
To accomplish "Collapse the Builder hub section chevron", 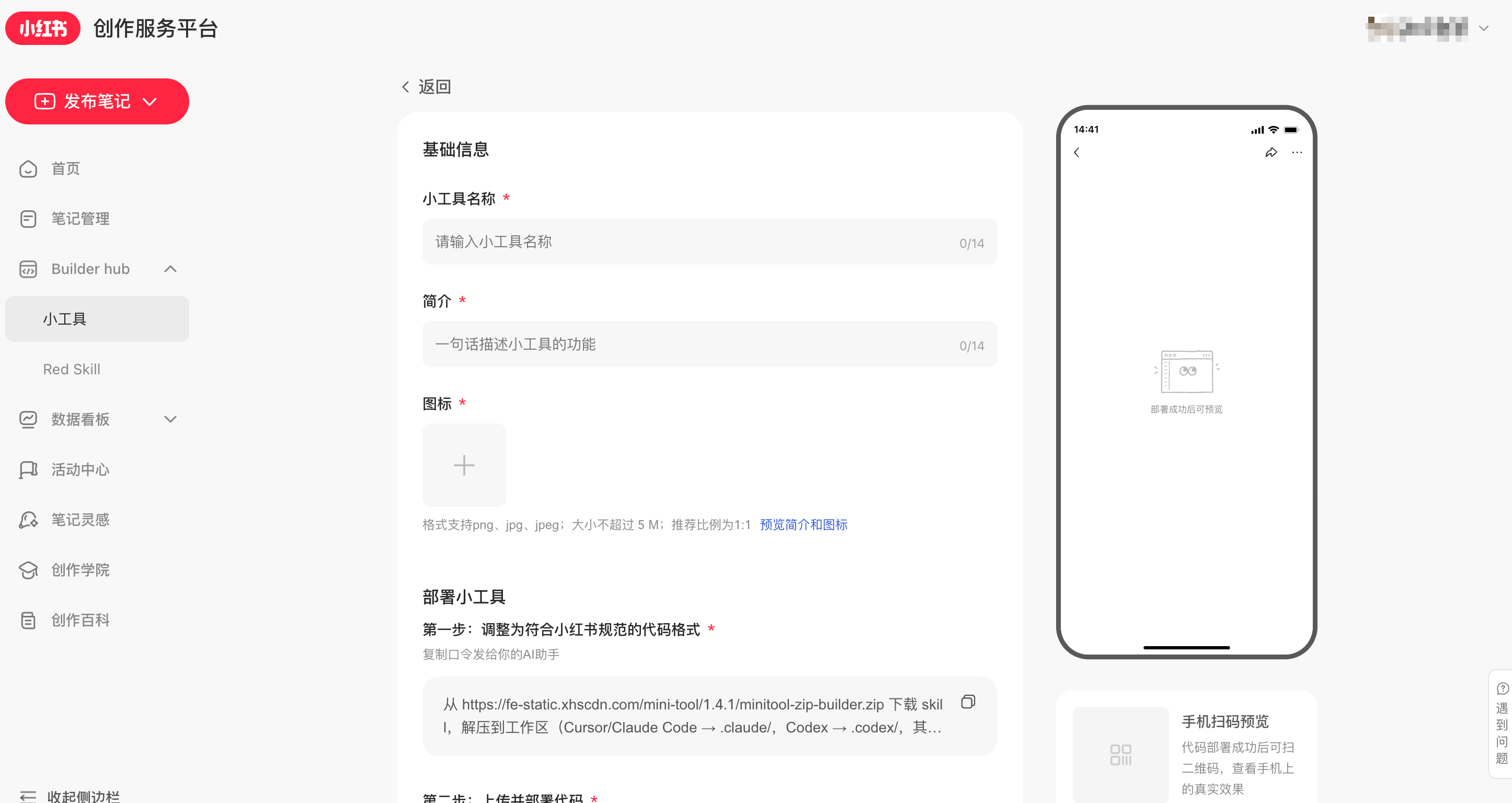I will [x=170, y=269].
